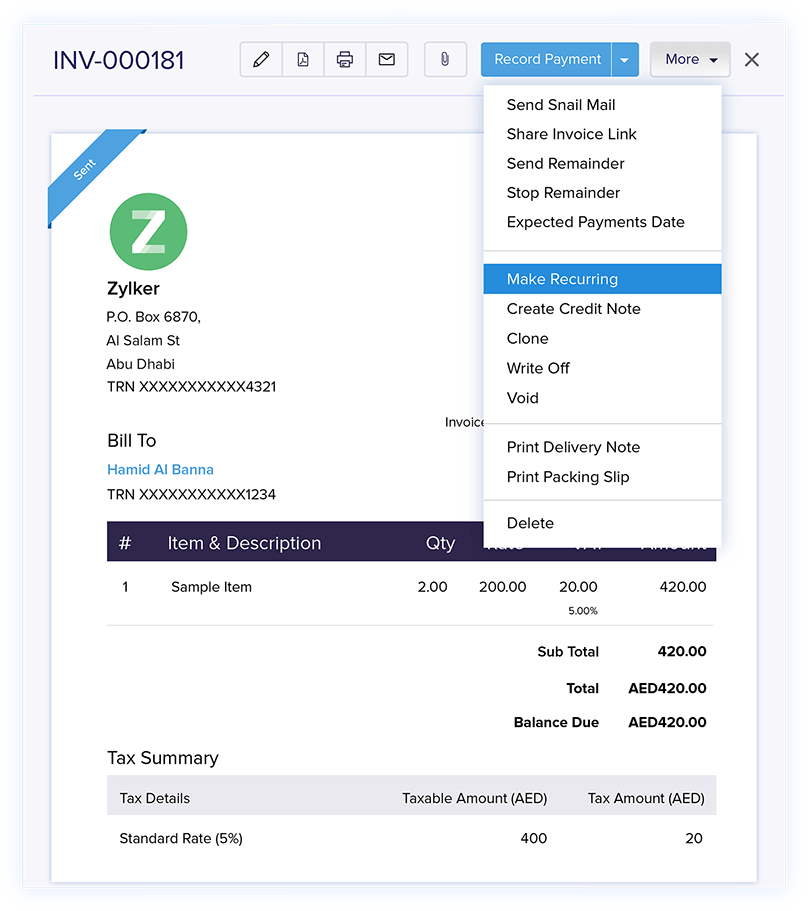Click the Qty column header
Viewport: 808px width, 911px height.
pyautogui.click(x=440, y=543)
